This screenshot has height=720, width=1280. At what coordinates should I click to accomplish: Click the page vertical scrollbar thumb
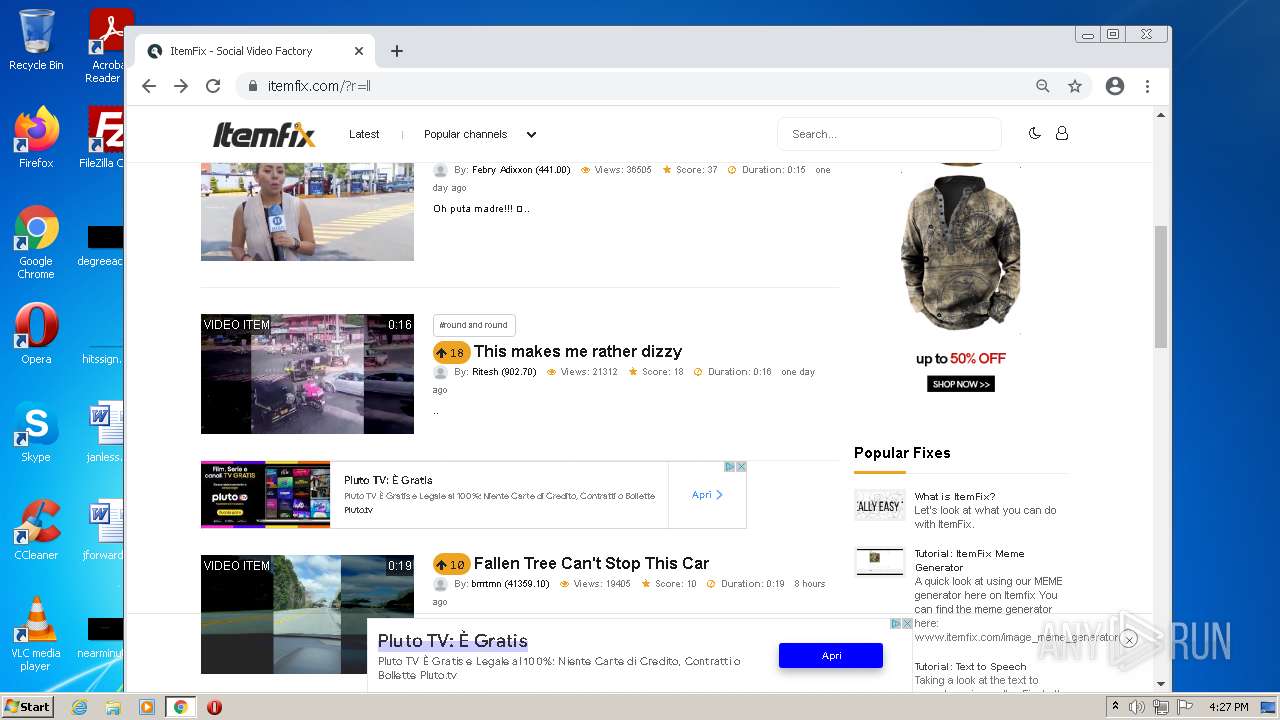(x=1161, y=286)
